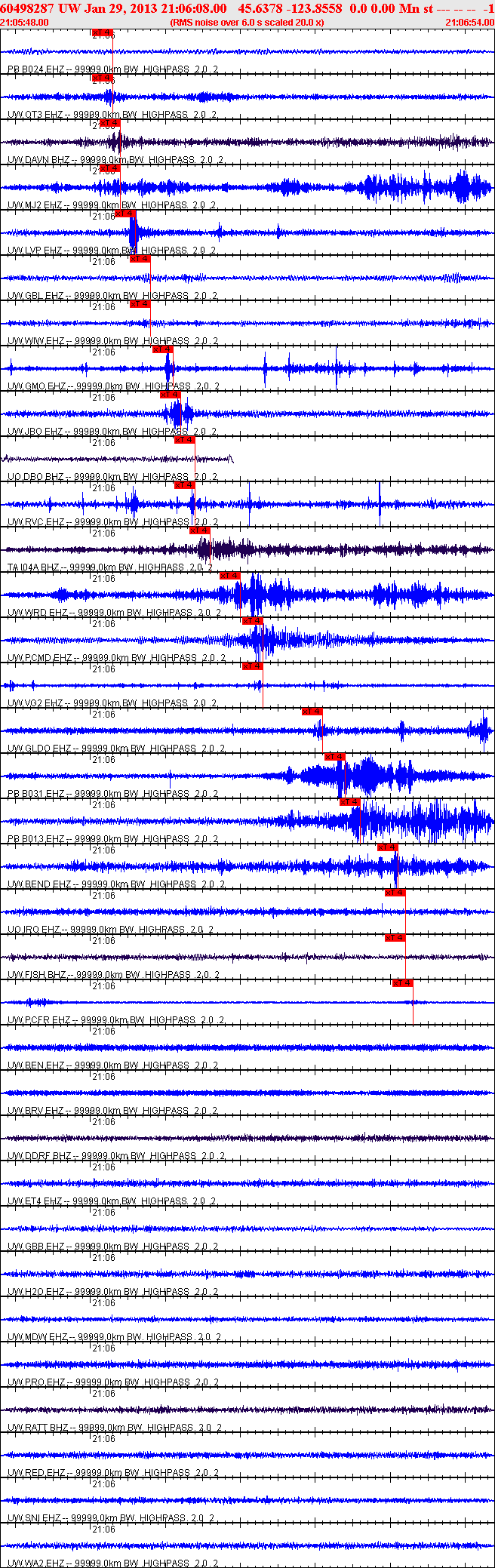Screen dimensions: 495x1568
Task: Click the UW.ET4.EHZ station label
Action: pyautogui.click(x=35, y=1201)
